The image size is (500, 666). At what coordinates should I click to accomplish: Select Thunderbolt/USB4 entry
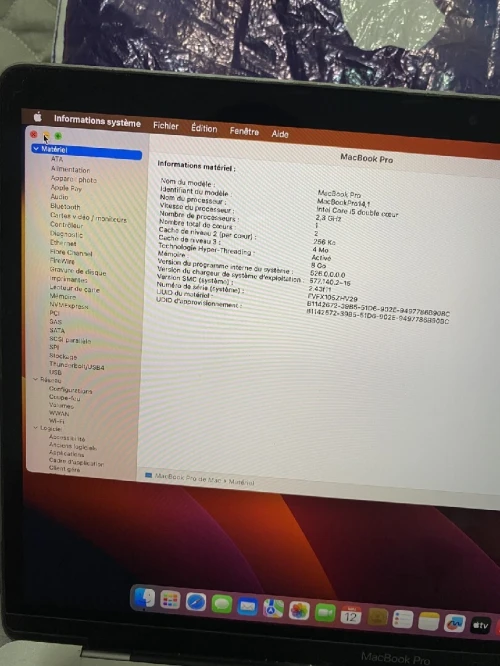(x=76, y=366)
